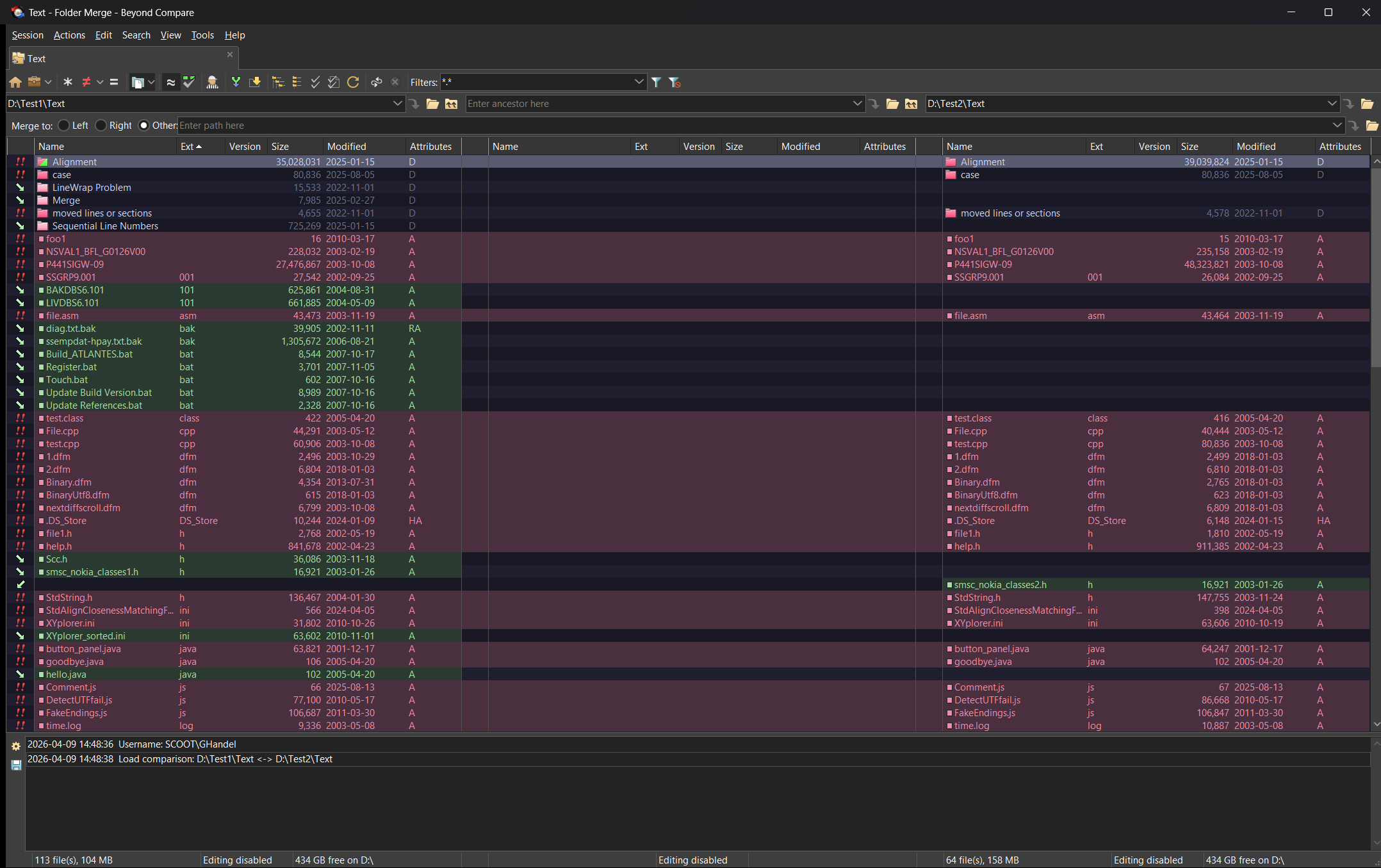
Task: Click the yellow down-arrow copy icon
Action: click(x=255, y=82)
